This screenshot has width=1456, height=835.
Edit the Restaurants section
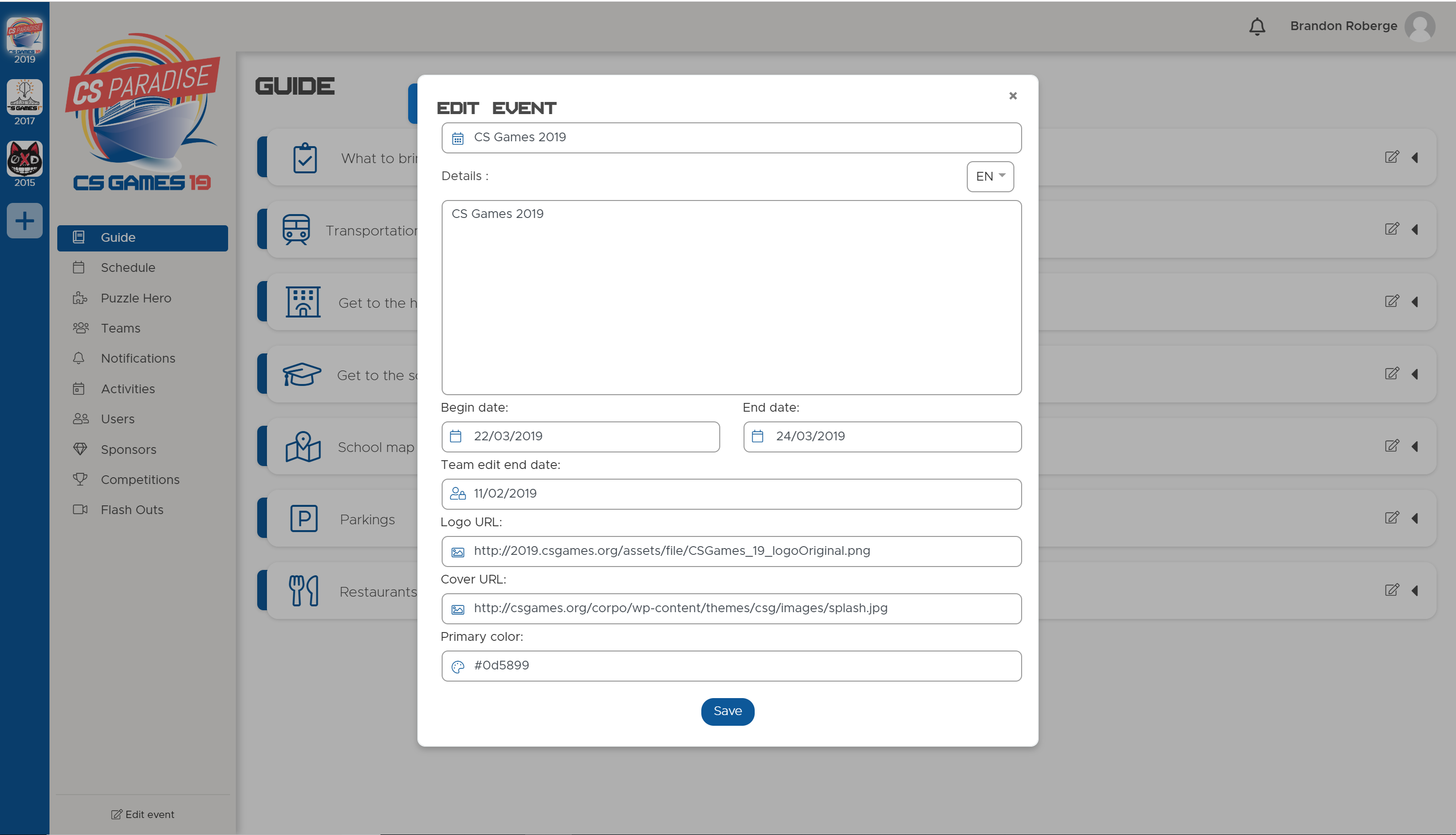1392,590
